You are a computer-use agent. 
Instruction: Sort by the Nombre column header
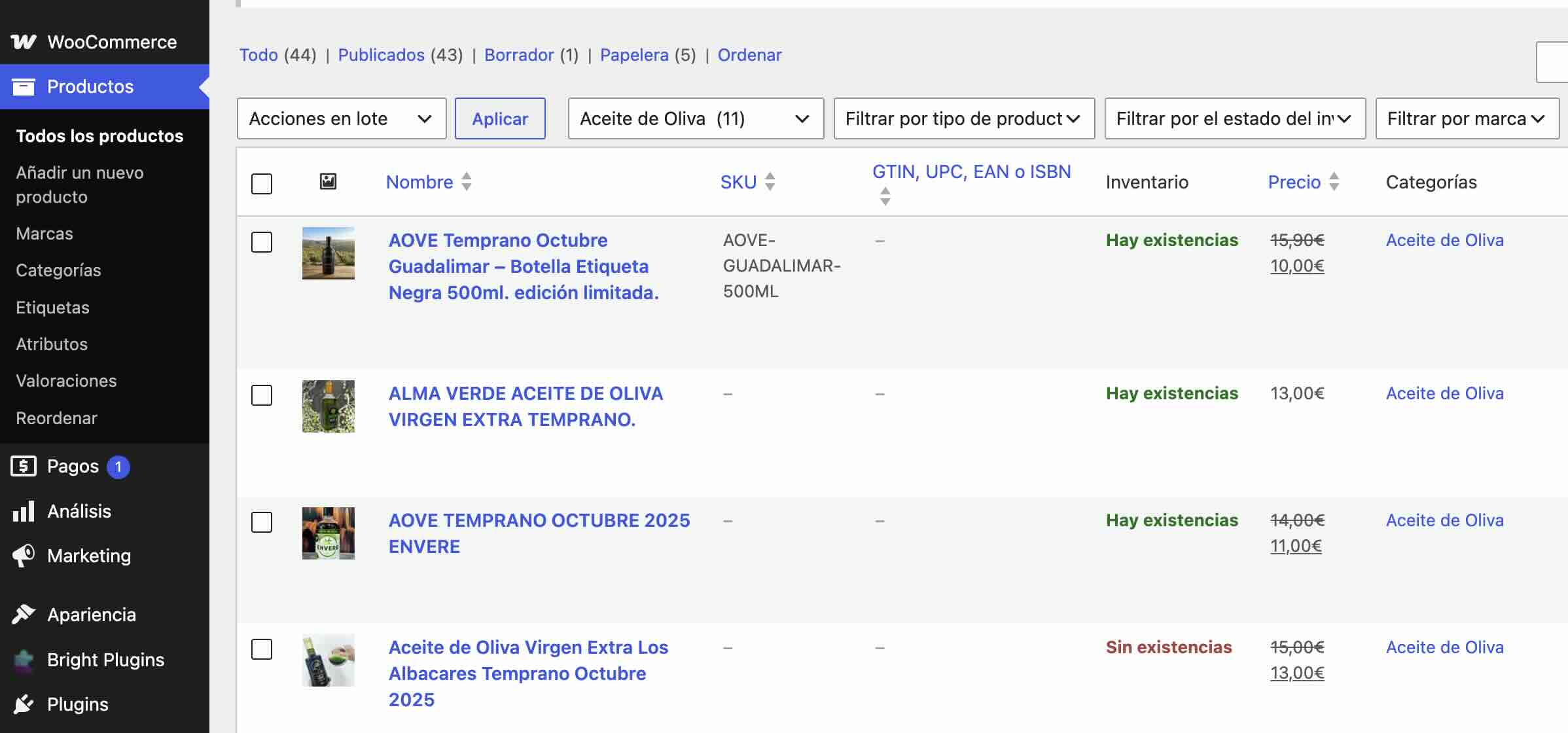(x=419, y=182)
